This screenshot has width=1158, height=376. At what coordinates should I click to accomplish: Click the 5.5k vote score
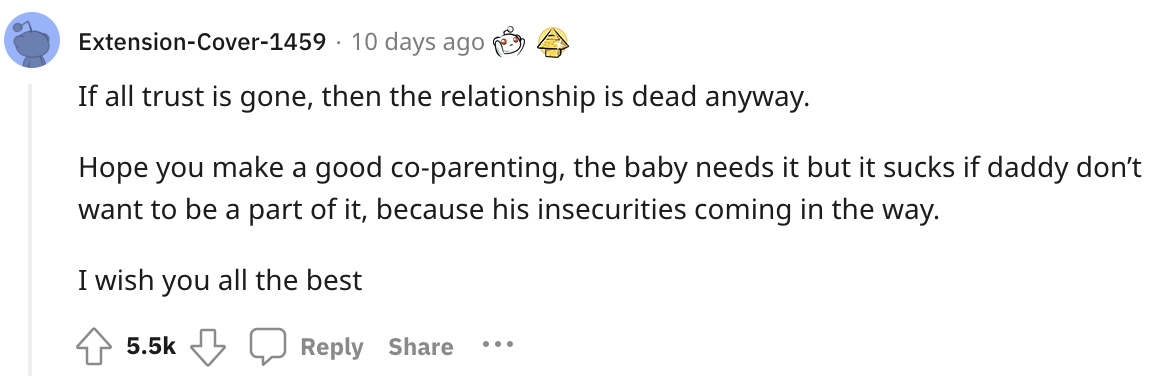point(151,346)
